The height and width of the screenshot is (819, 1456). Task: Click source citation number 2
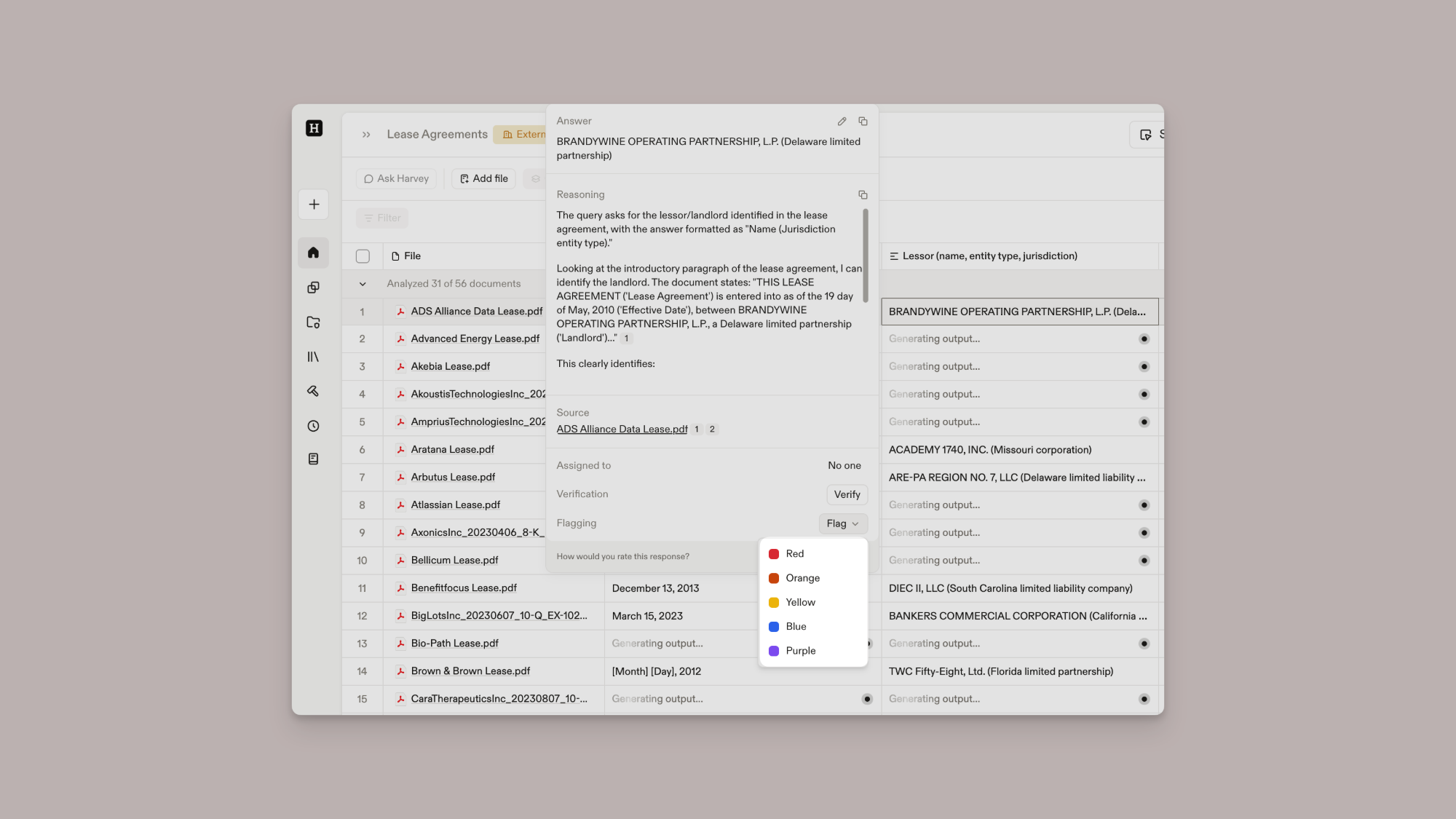(x=712, y=430)
